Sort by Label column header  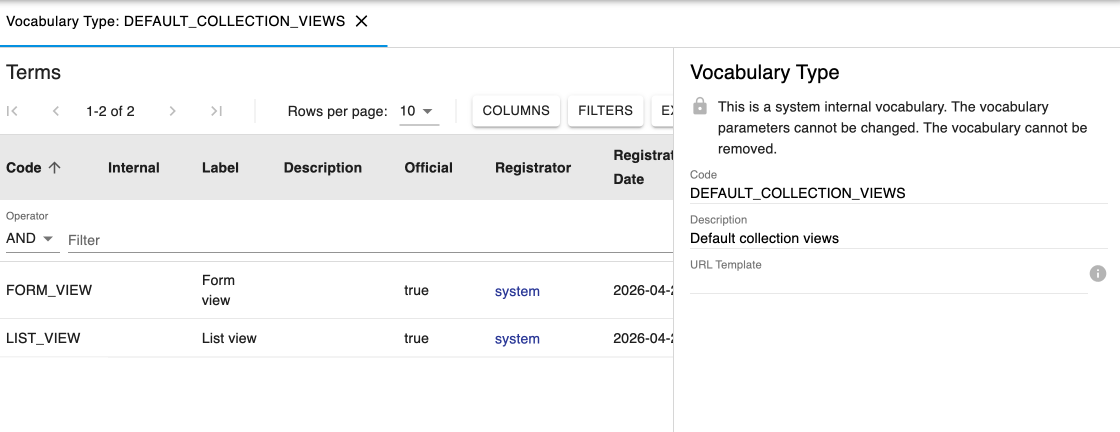click(x=220, y=168)
